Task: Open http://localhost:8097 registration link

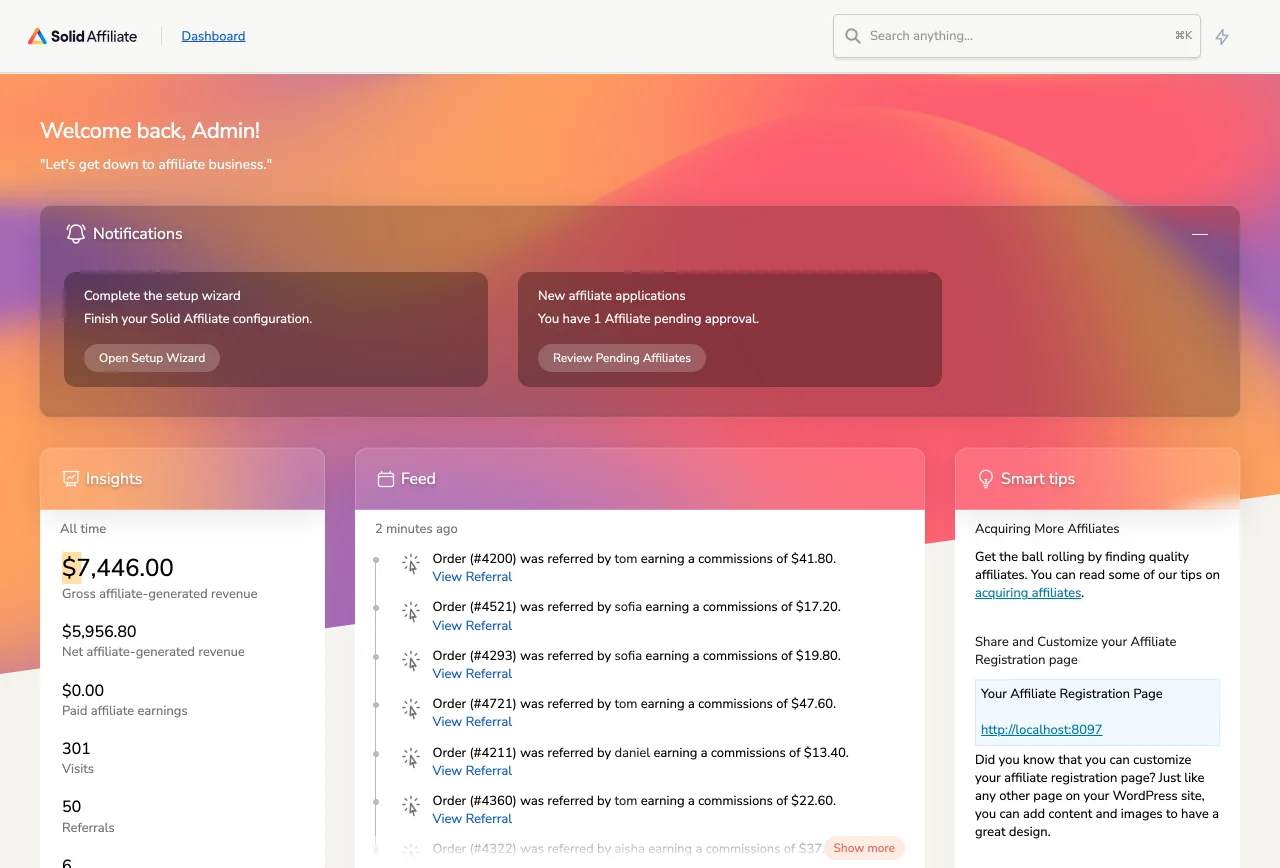Action: coord(1041,730)
